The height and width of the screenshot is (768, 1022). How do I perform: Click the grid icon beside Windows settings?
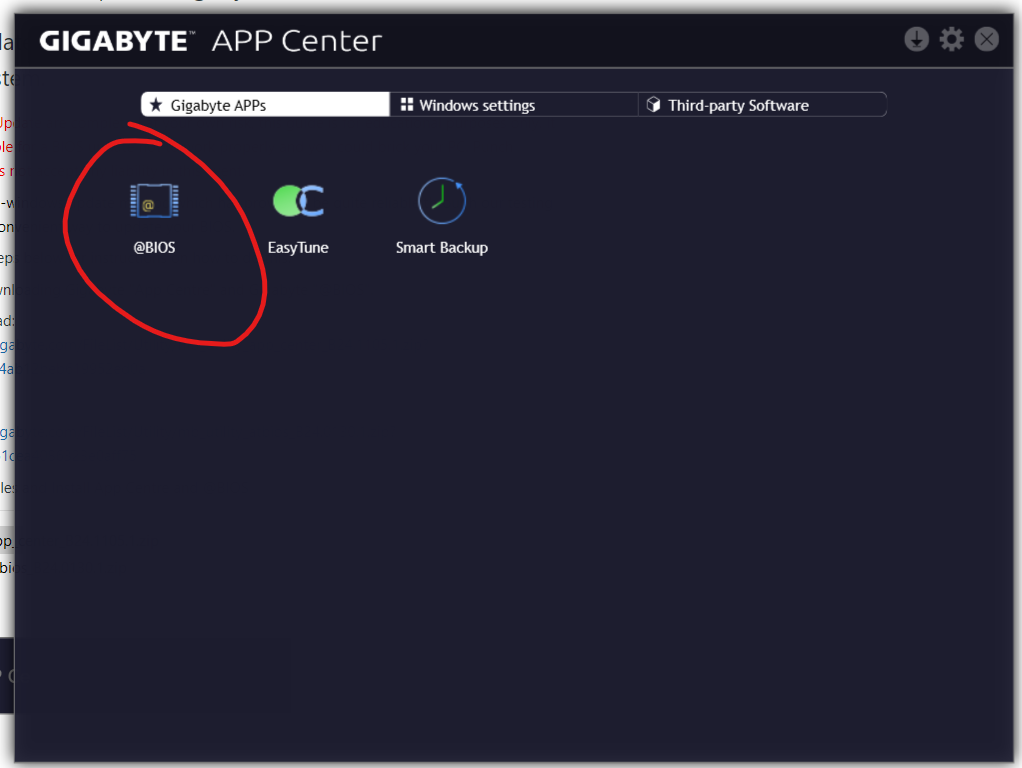click(407, 105)
